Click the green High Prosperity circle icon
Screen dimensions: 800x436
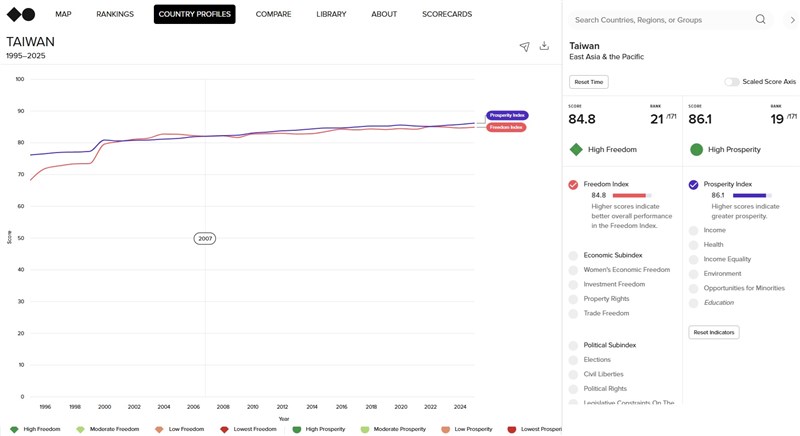point(696,149)
